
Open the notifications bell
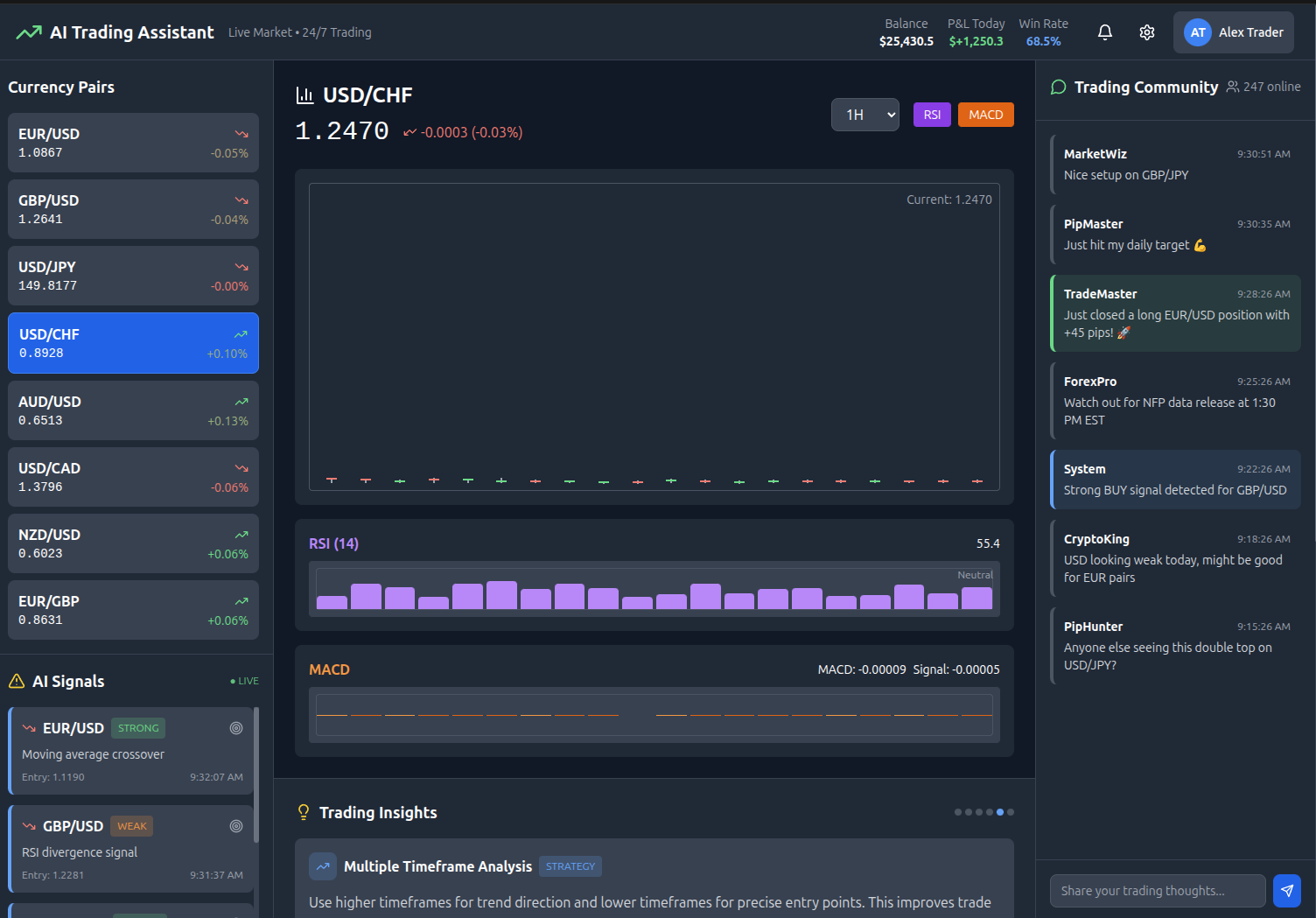tap(1105, 32)
